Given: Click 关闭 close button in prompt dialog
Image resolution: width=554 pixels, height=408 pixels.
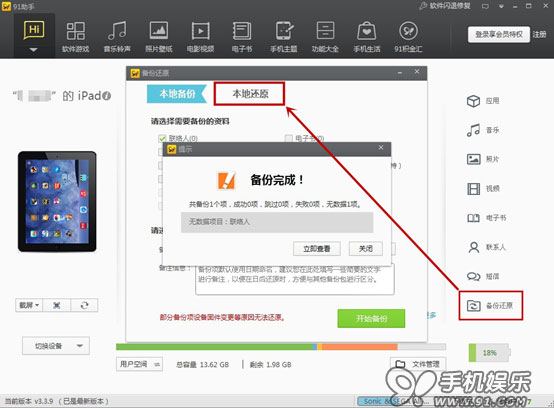Looking at the screenshot, I should [366, 249].
